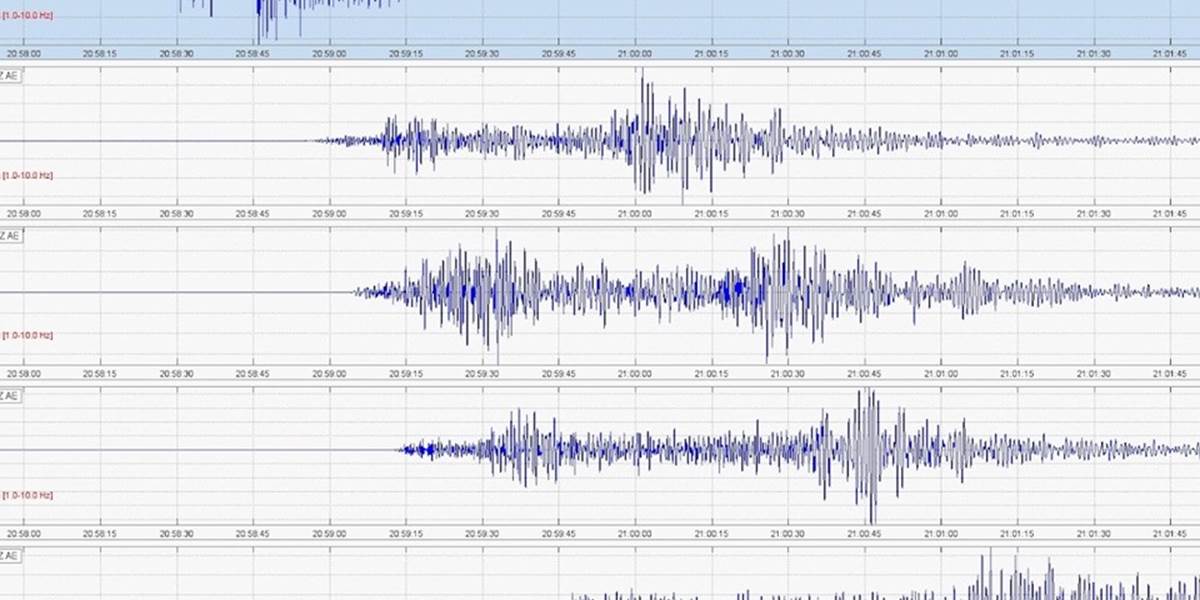This screenshot has height=600, width=1200.
Task: Select 21:01:00 tick on second trace's axis
Action: tap(940, 214)
